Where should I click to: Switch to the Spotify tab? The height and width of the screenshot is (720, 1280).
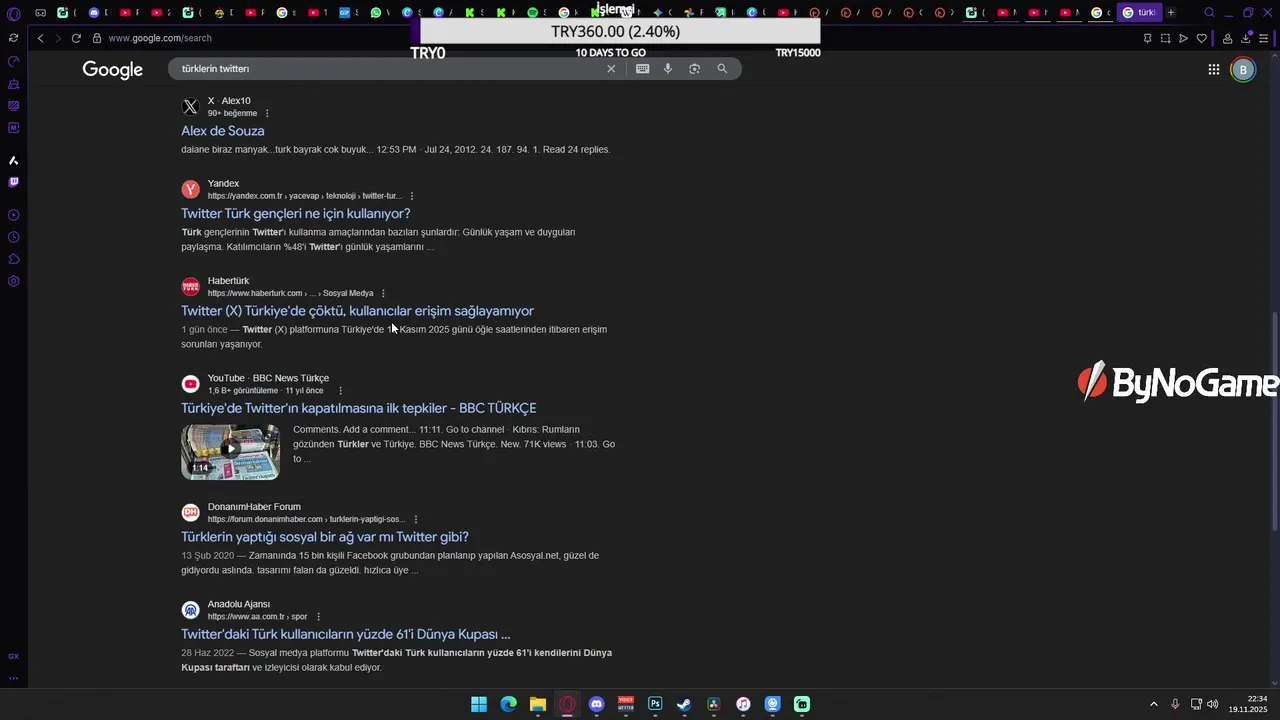534,13
